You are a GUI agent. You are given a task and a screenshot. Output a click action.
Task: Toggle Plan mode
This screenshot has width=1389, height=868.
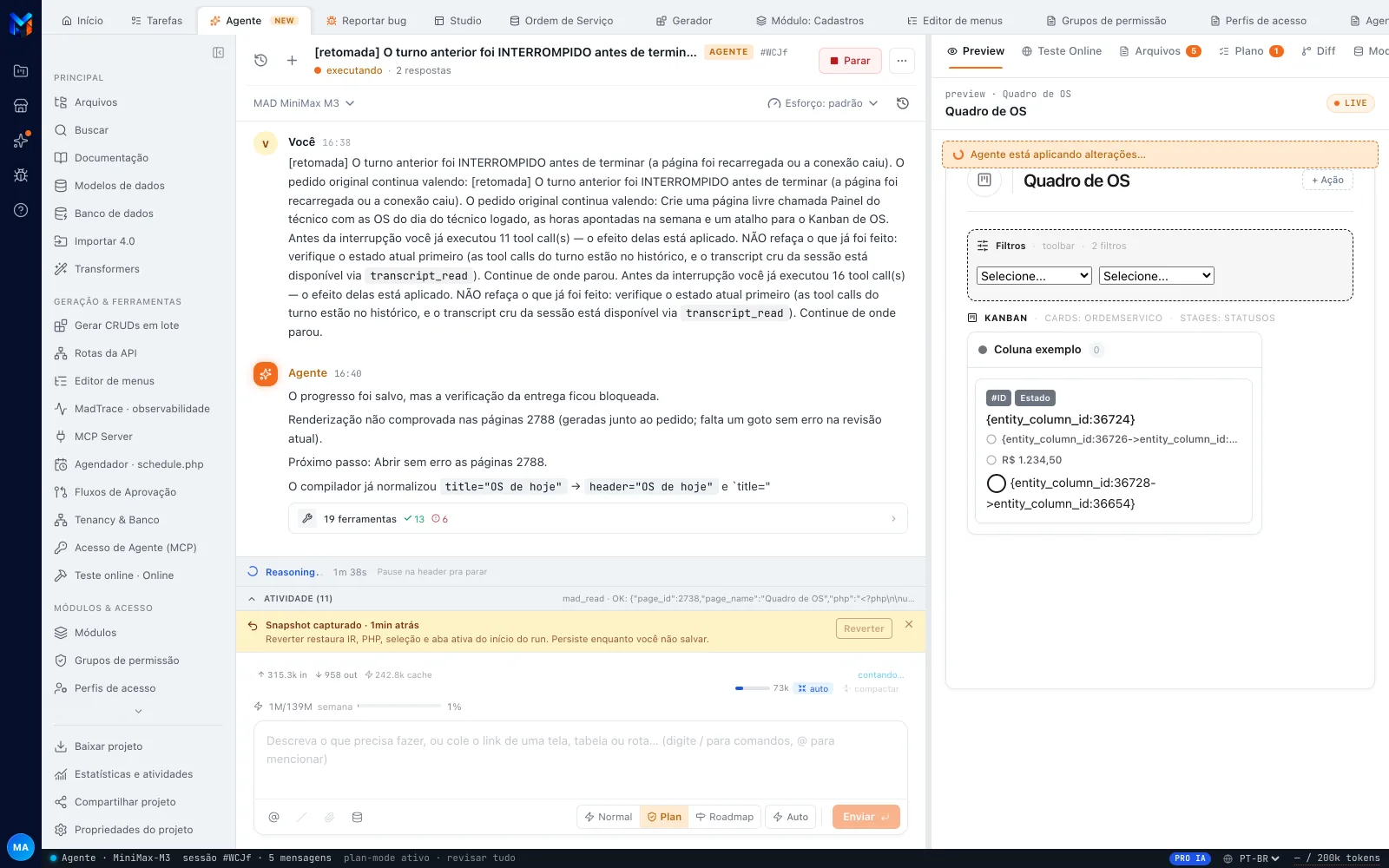[x=664, y=817]
